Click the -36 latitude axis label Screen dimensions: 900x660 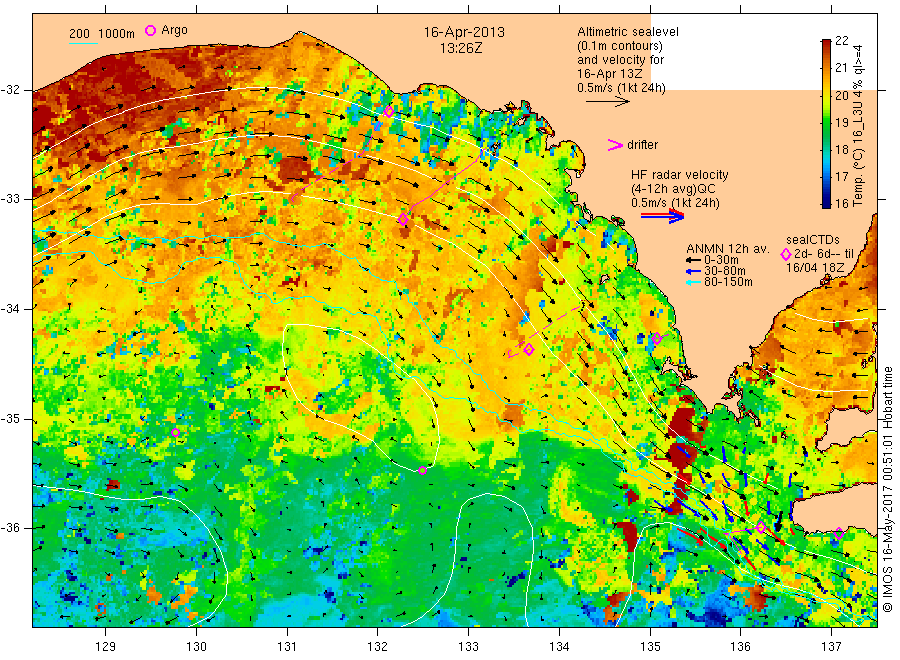tap(10, 527)
